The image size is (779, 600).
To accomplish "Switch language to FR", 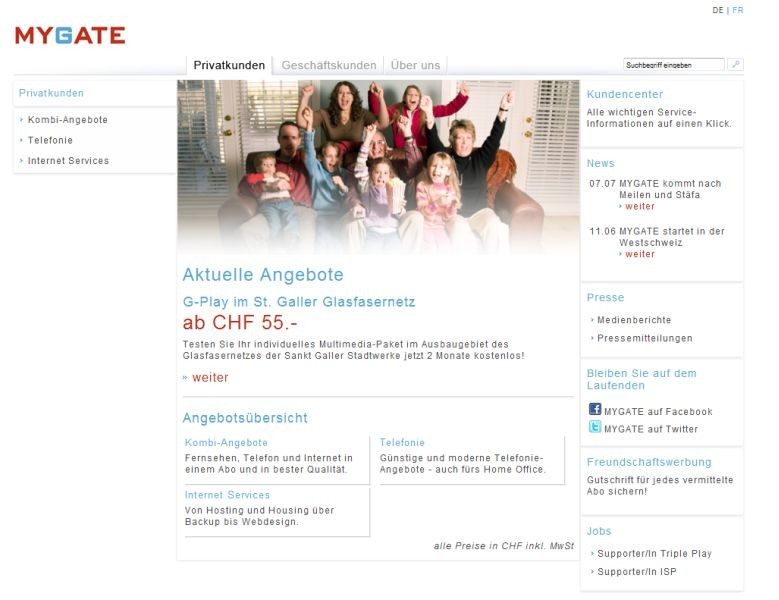I will [738, 10].
